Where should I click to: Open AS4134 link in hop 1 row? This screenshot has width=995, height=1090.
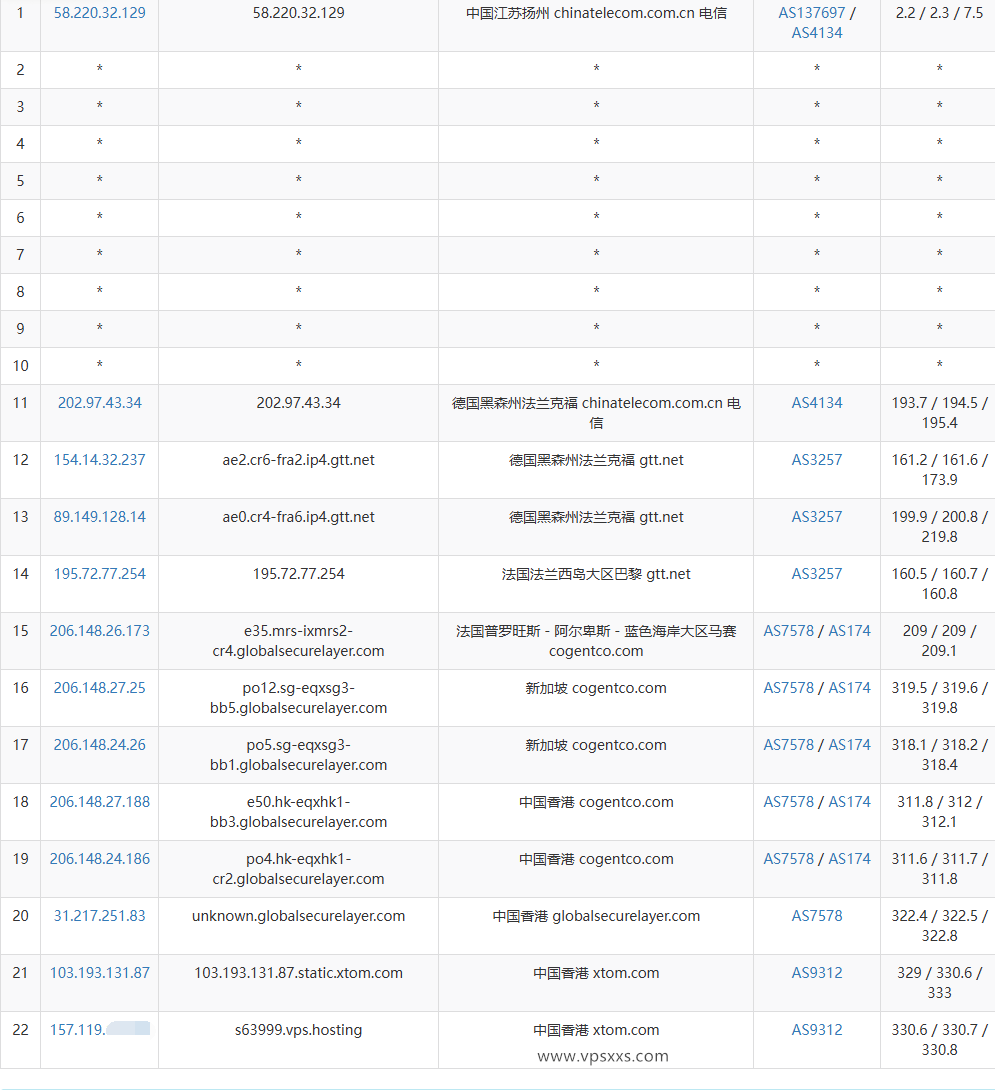tap(817, 33)
